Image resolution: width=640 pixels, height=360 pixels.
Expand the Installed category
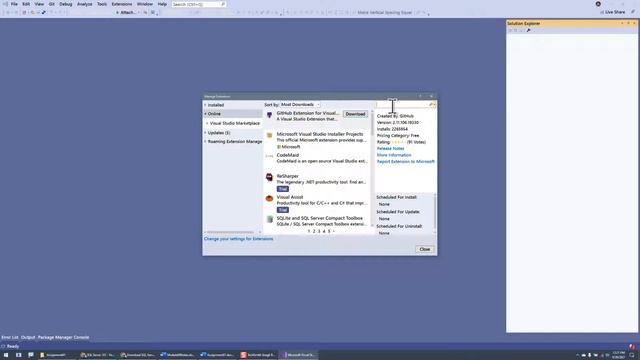click(205, 105)
